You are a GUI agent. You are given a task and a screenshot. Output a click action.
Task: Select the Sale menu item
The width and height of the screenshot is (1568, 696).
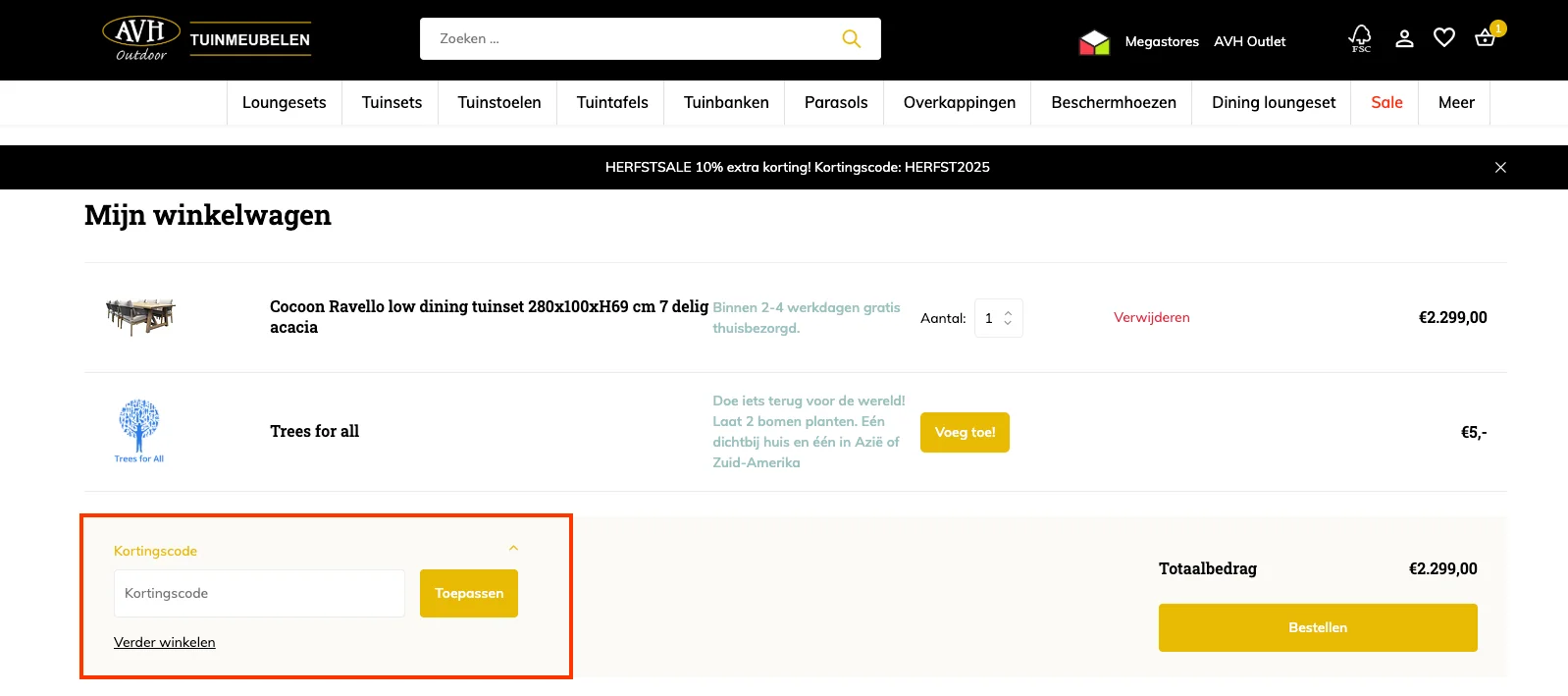[1385, 103]
